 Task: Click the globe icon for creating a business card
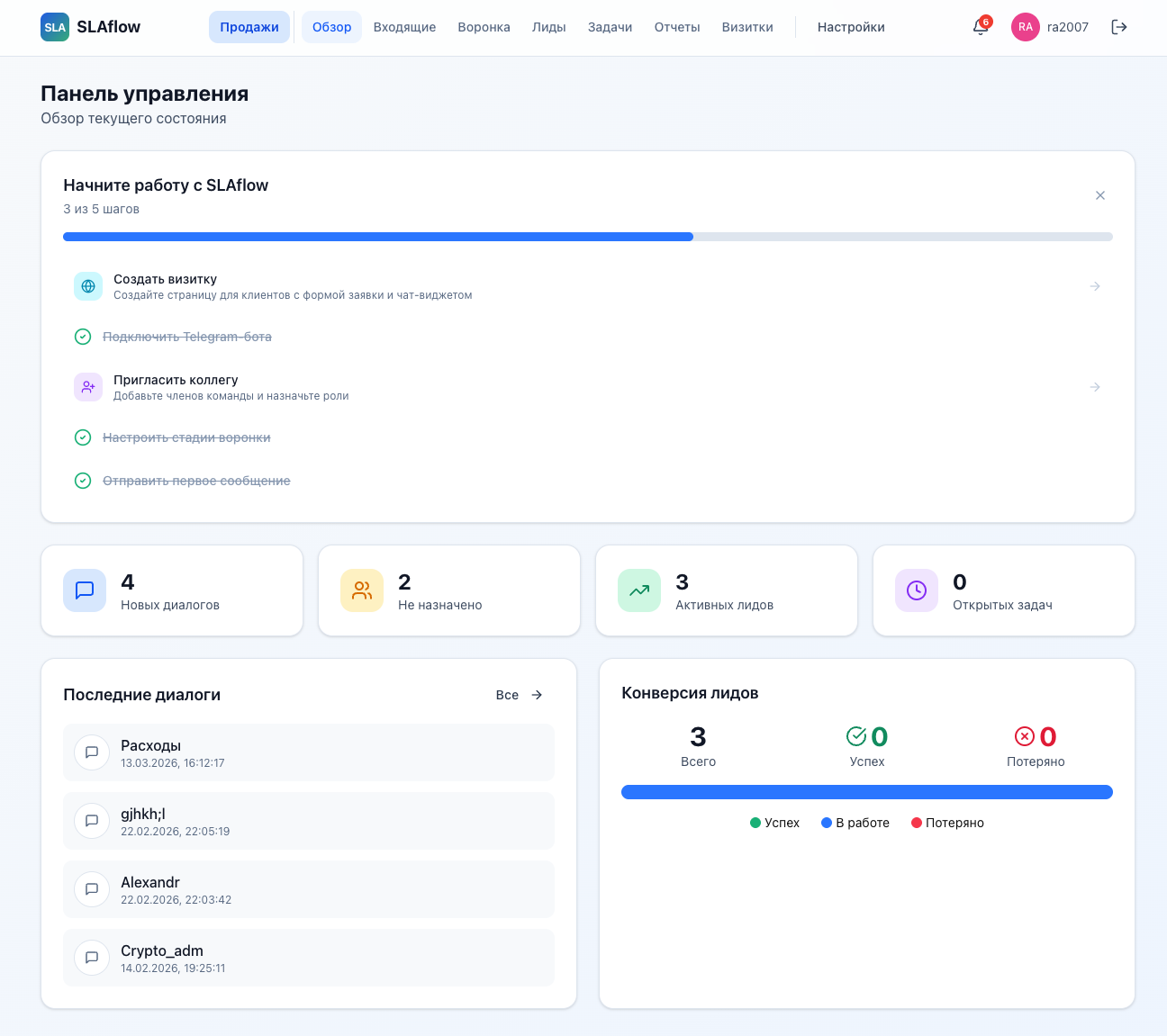click(x=88, y=286)
